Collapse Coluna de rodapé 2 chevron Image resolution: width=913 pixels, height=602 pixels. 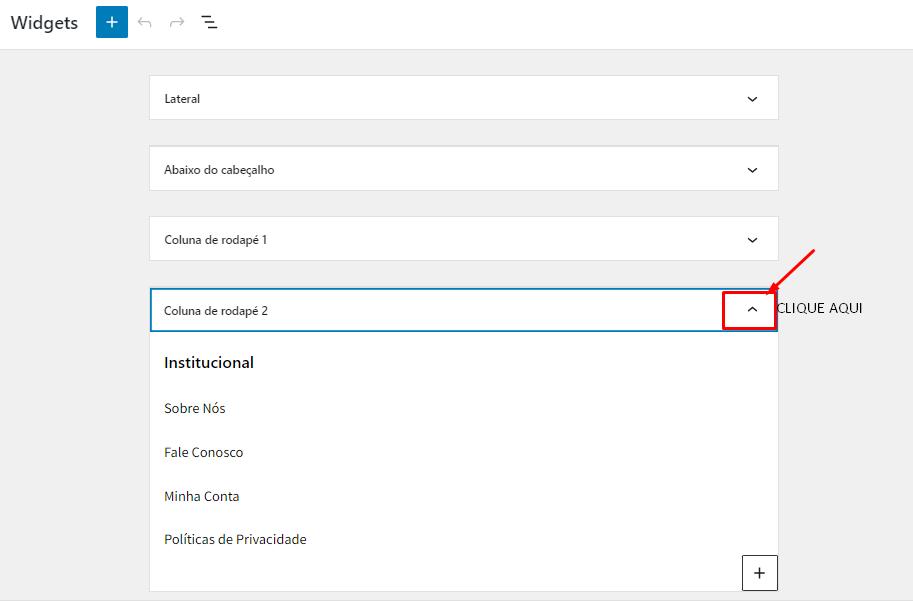pyautogui.click(x=752, y=309)
